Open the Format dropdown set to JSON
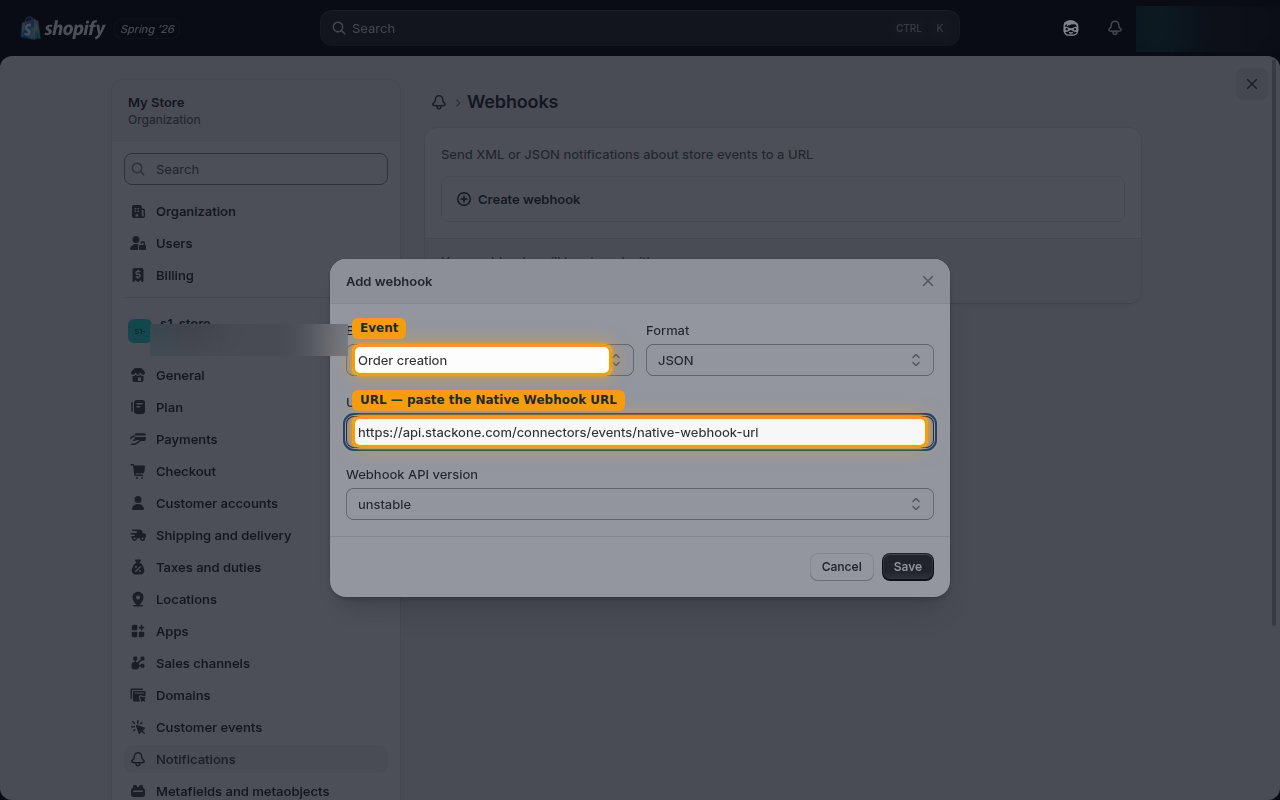The width and height of the screenshot is (1280, 800). [x=790, y=360]
